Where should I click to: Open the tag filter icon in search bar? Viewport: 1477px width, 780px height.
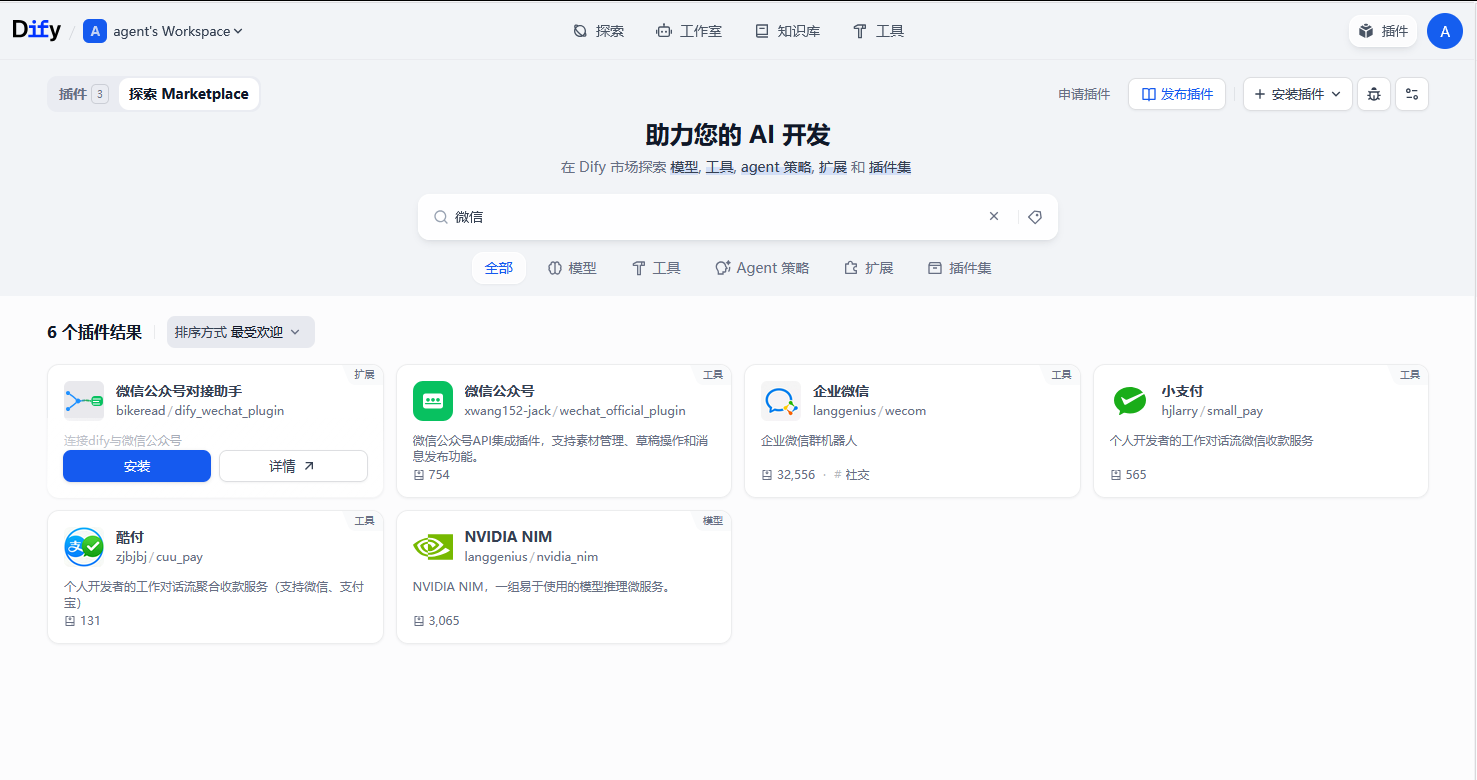[1035, 217]
